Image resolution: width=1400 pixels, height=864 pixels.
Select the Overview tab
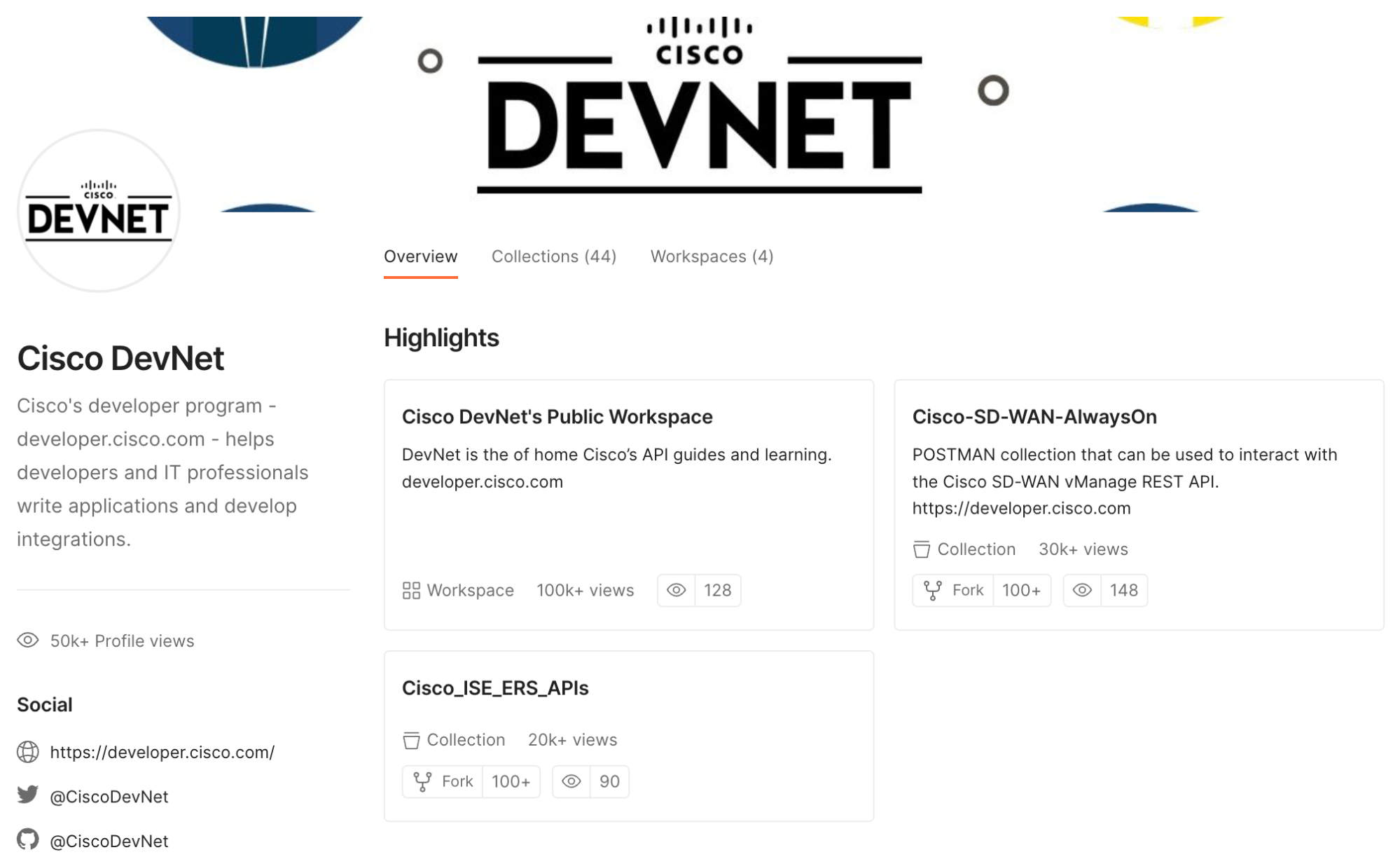[421, 256]
